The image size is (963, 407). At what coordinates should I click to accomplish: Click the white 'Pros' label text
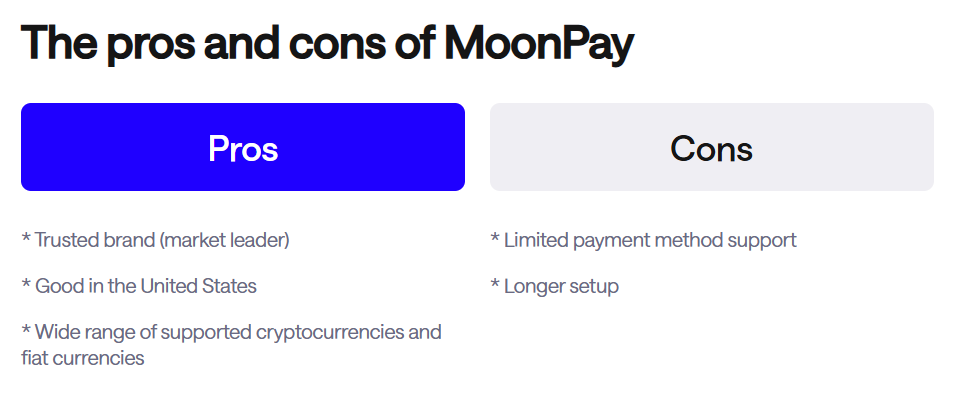coord(243,149)
